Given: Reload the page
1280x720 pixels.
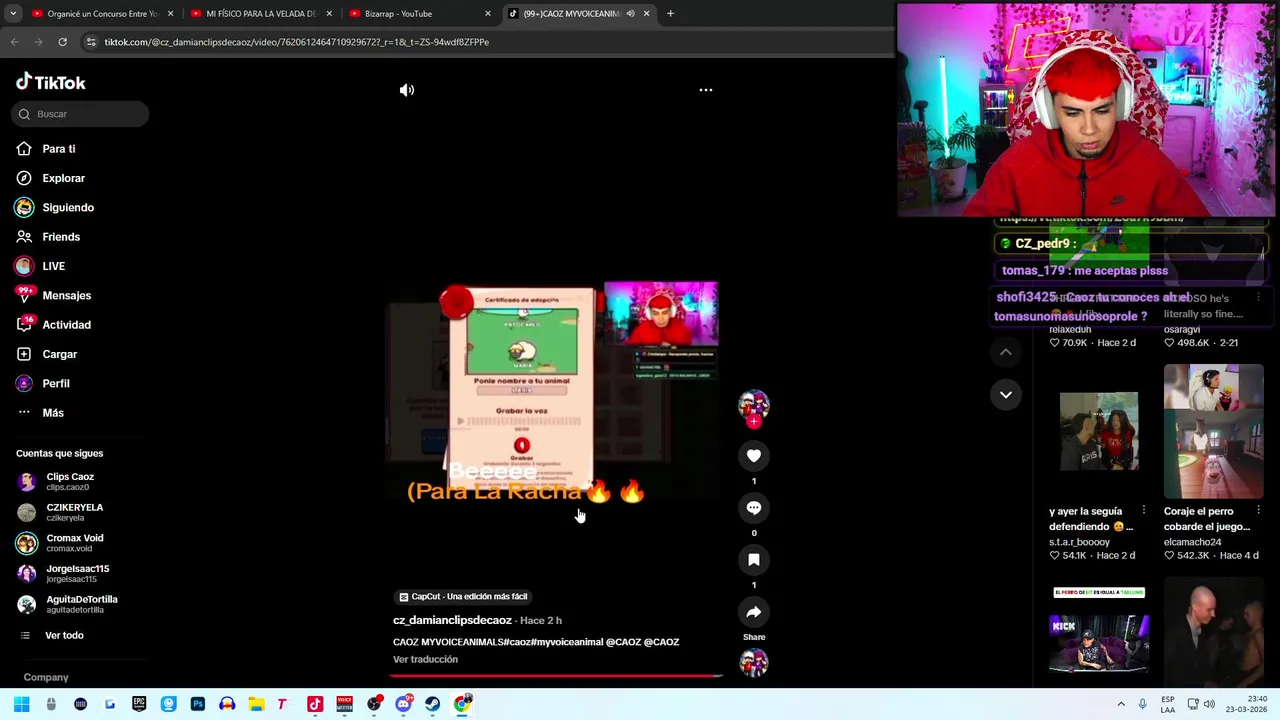Looking at the screenshot, I should (x=62, y=42).
